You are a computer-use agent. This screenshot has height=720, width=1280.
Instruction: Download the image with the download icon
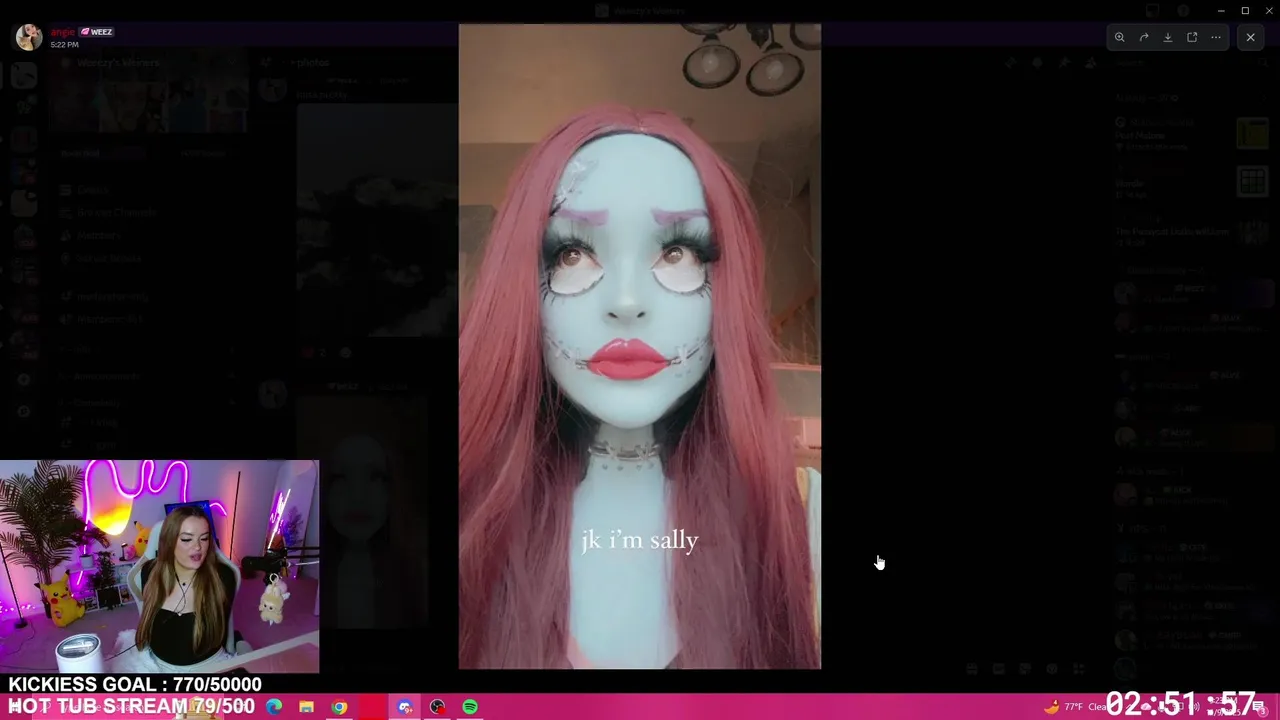click(x=1167, y=37)
